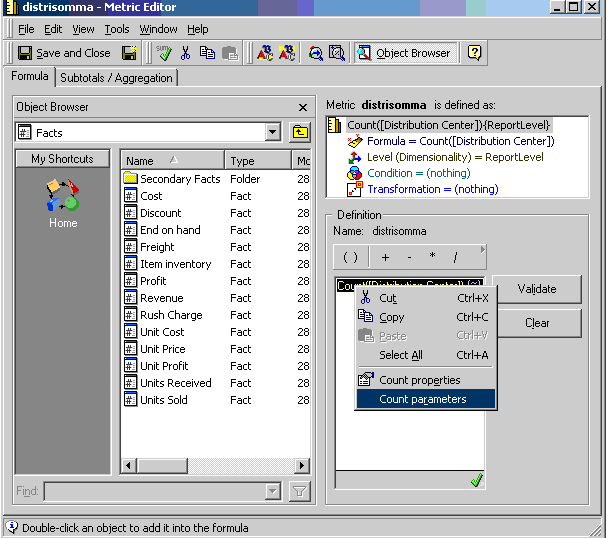Click the horizontal scrollbar thumb

pyautogui.click(x=162, y=466)
